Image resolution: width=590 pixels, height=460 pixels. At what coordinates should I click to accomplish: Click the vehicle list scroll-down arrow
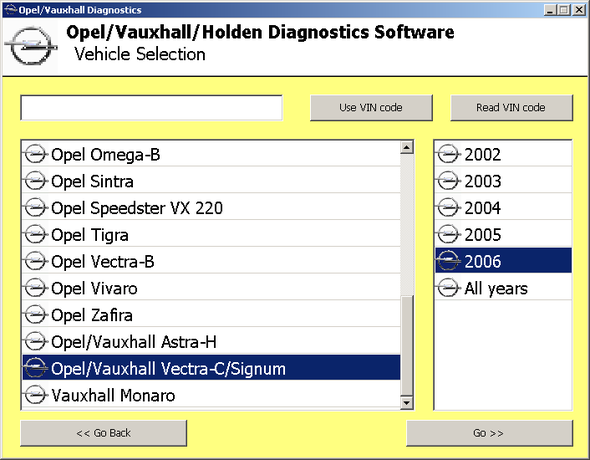pos(407,403)
